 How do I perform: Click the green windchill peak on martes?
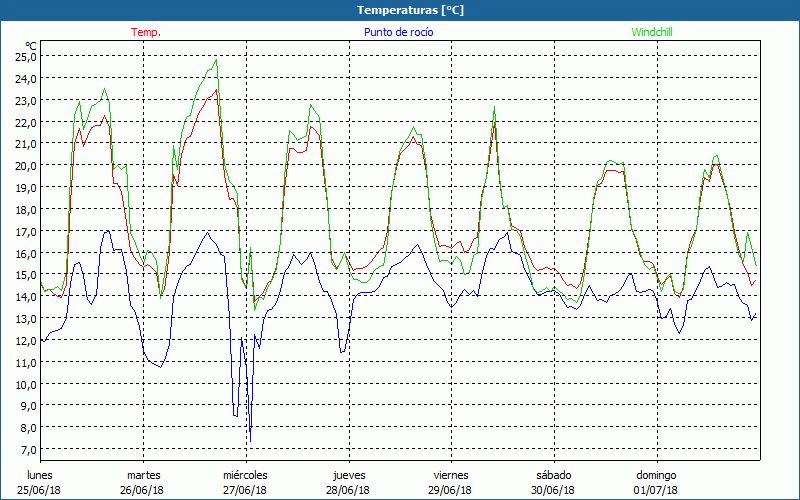216,60
